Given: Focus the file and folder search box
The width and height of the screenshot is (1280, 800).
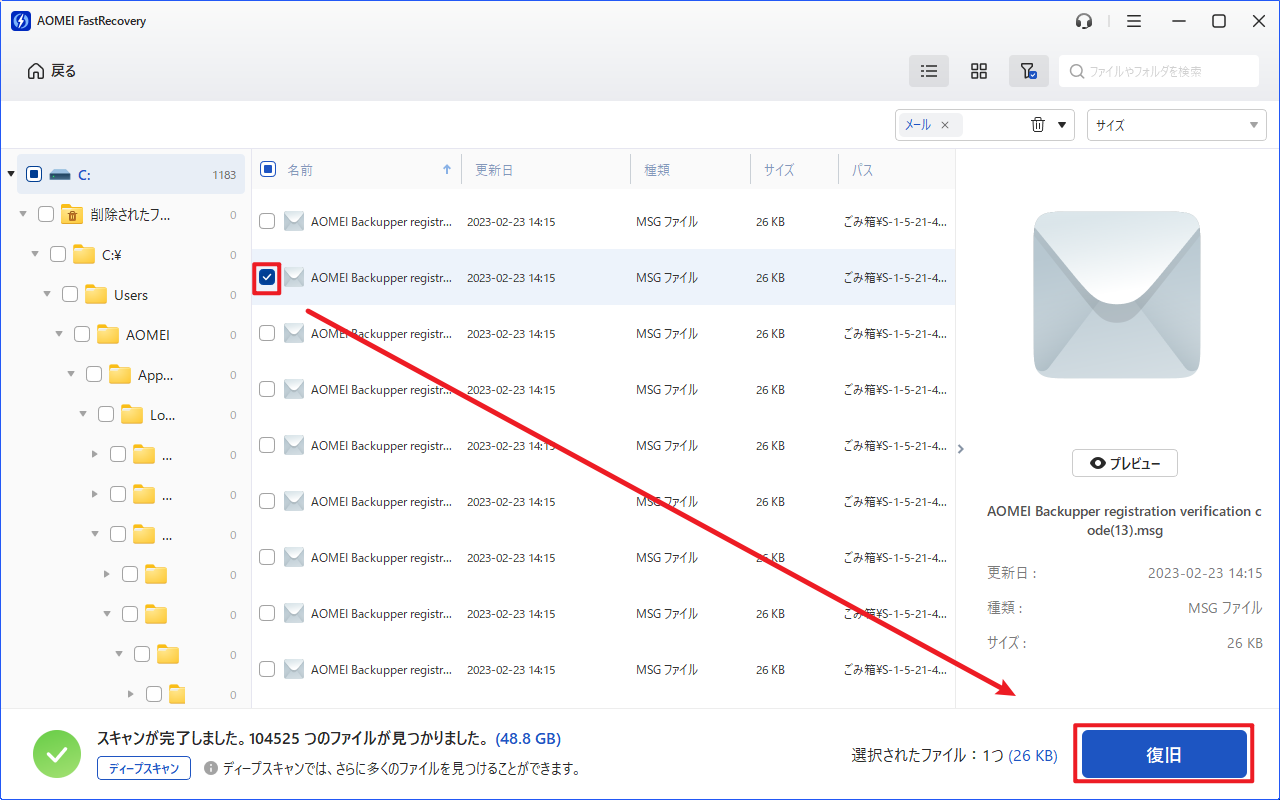Looking at the screenshot, I should [1159, 71].
